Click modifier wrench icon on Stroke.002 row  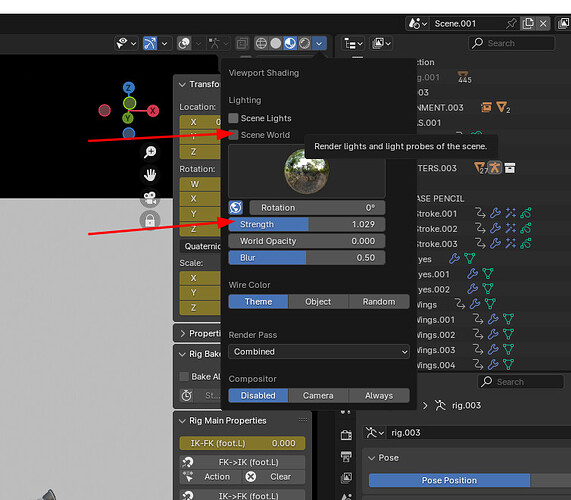[x=495, y=229]
